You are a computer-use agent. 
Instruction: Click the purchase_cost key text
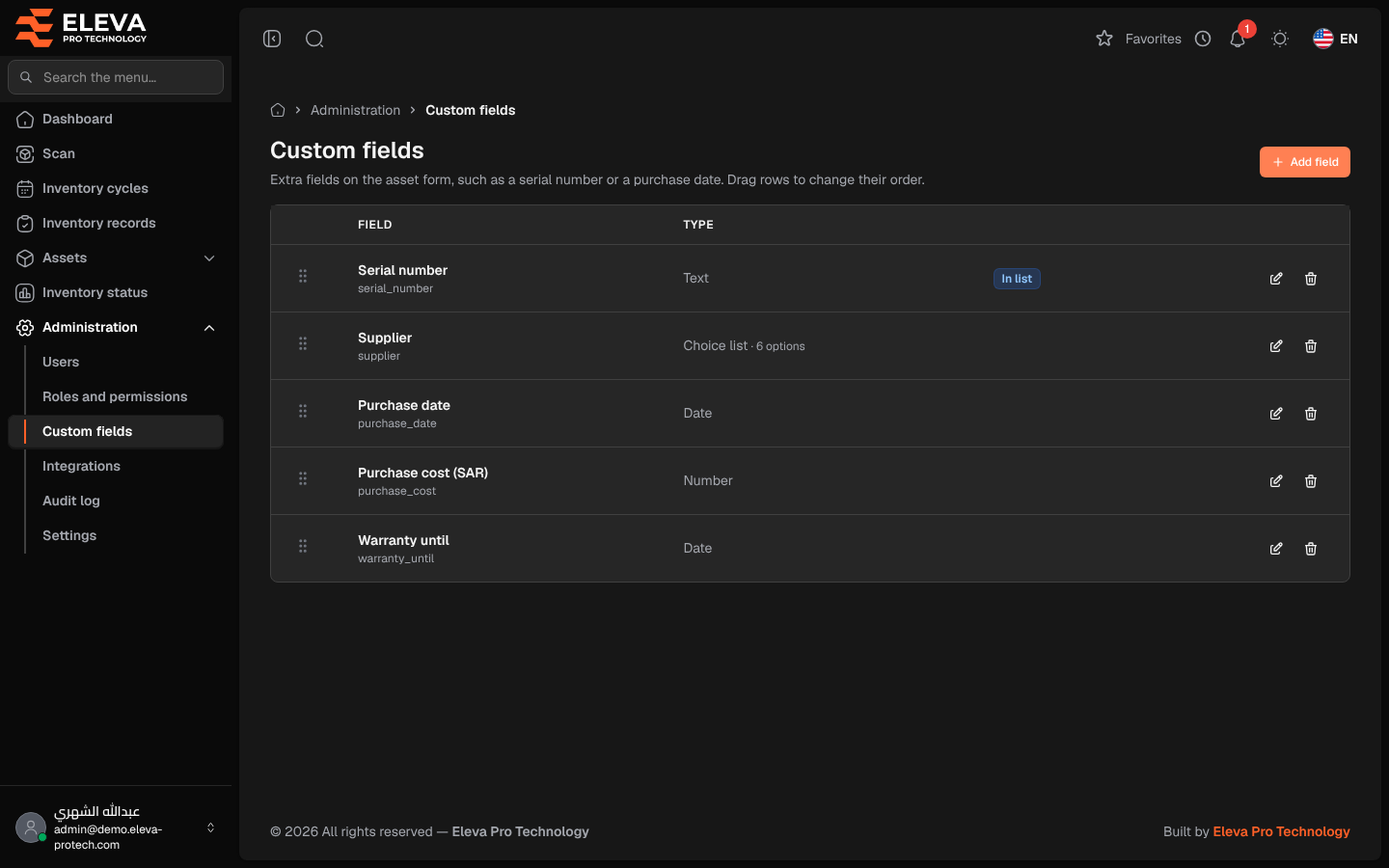click(396, 491)
